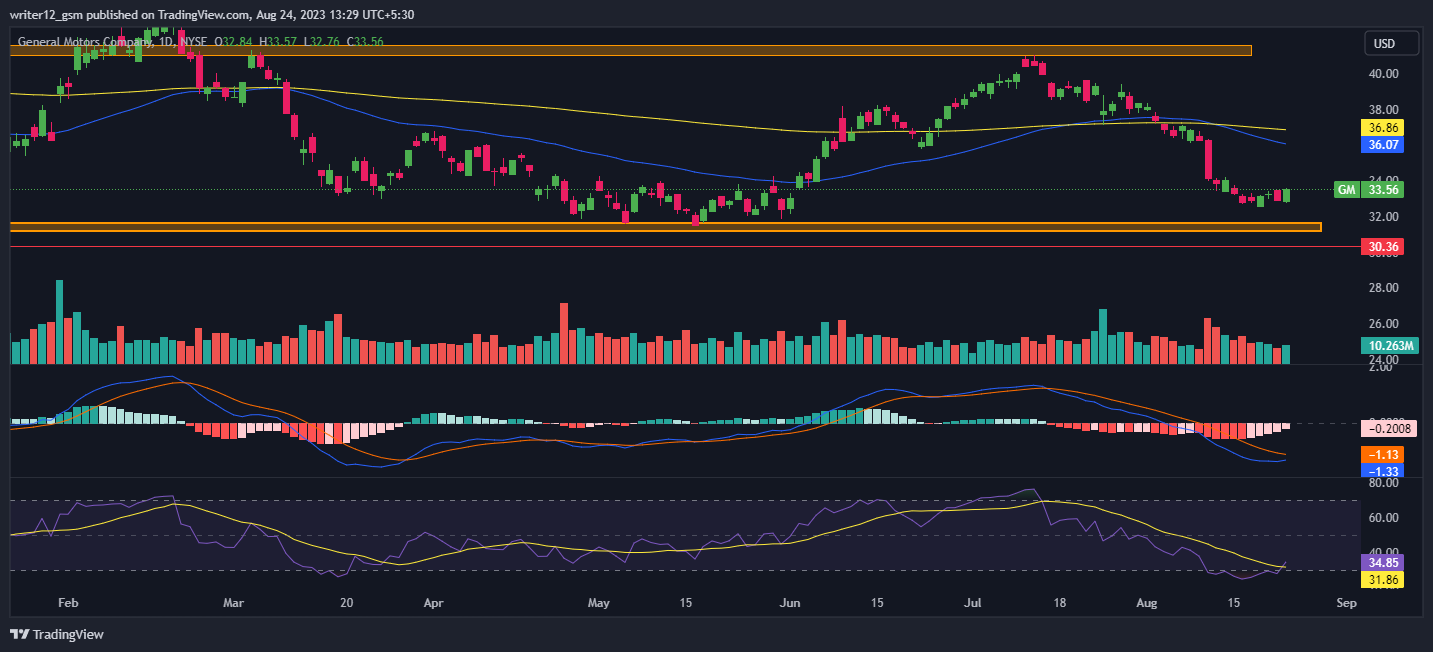Click the Jun label on time axis
1433x652 pixels.
[x=790, y=604]
